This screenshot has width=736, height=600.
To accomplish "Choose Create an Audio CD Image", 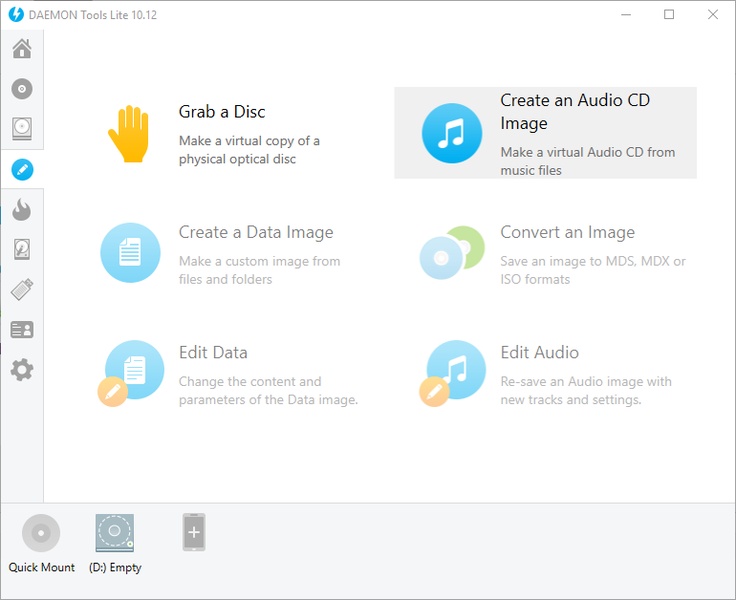I will (545, 133).
